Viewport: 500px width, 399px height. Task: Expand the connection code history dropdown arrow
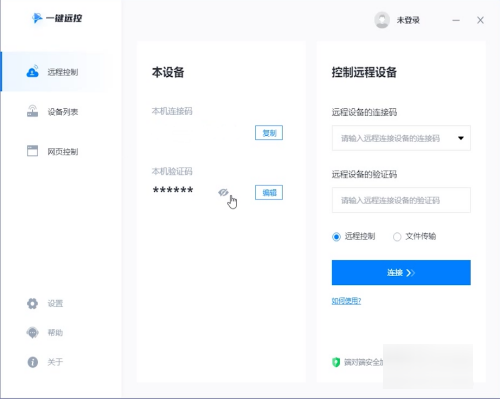pos(461,138)
